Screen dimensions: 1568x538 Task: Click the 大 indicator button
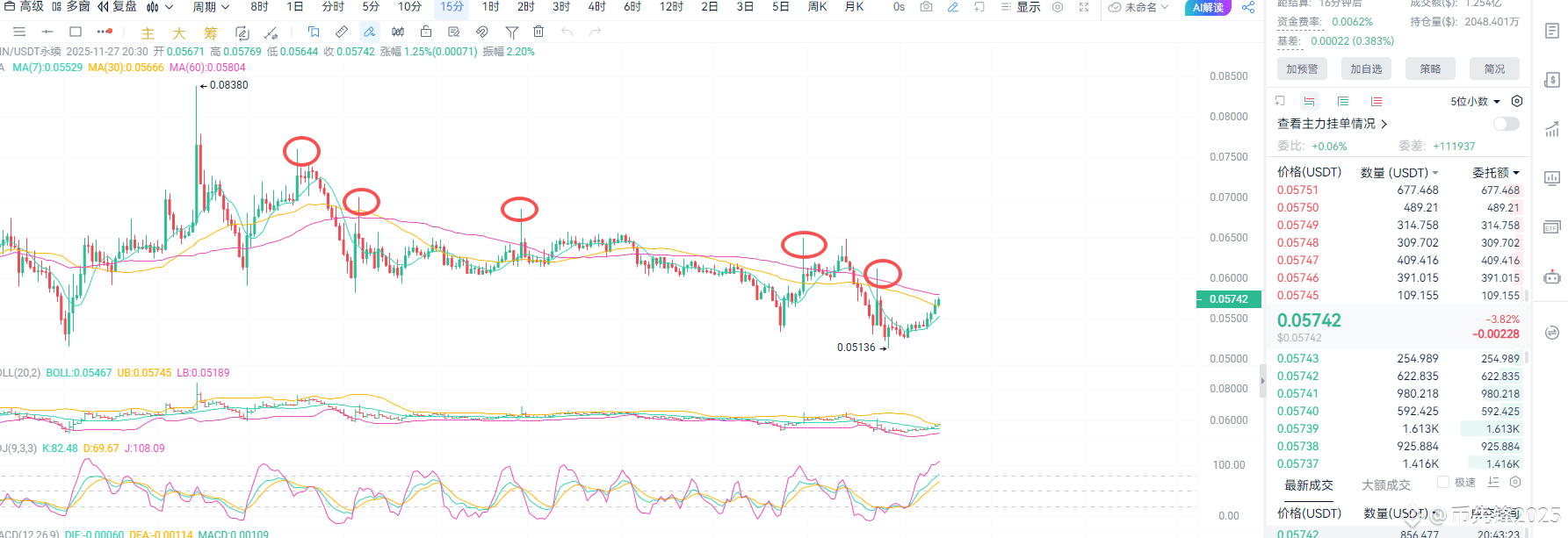(179, 33)
